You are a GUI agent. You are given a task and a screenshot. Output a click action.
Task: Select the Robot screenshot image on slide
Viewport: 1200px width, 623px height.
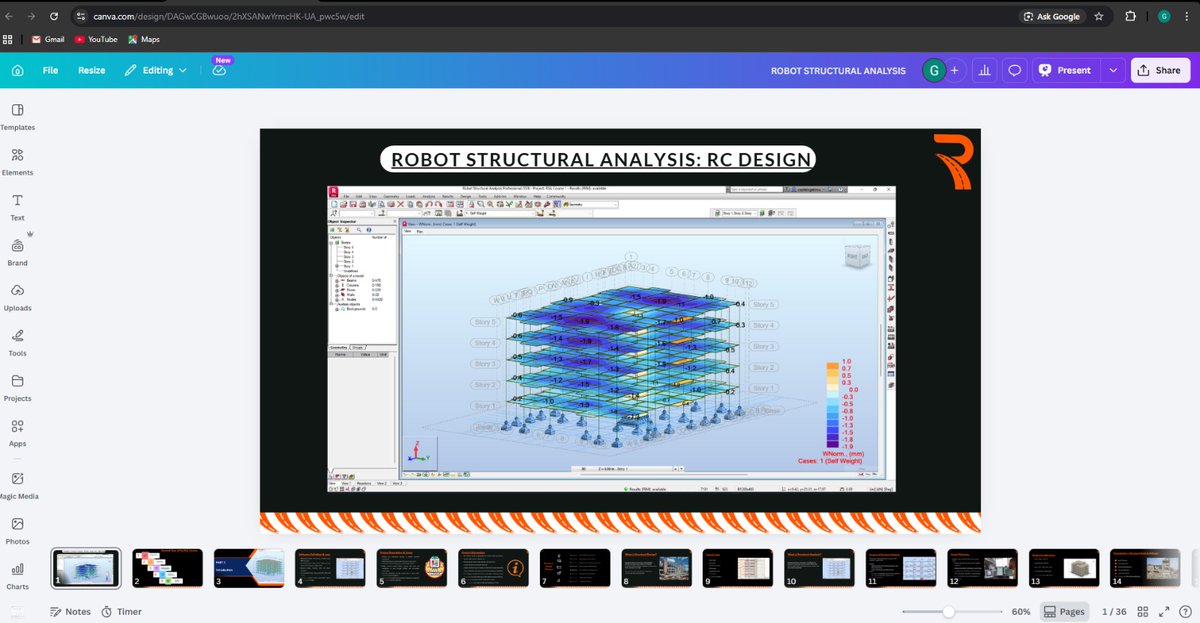pos(611,338)
